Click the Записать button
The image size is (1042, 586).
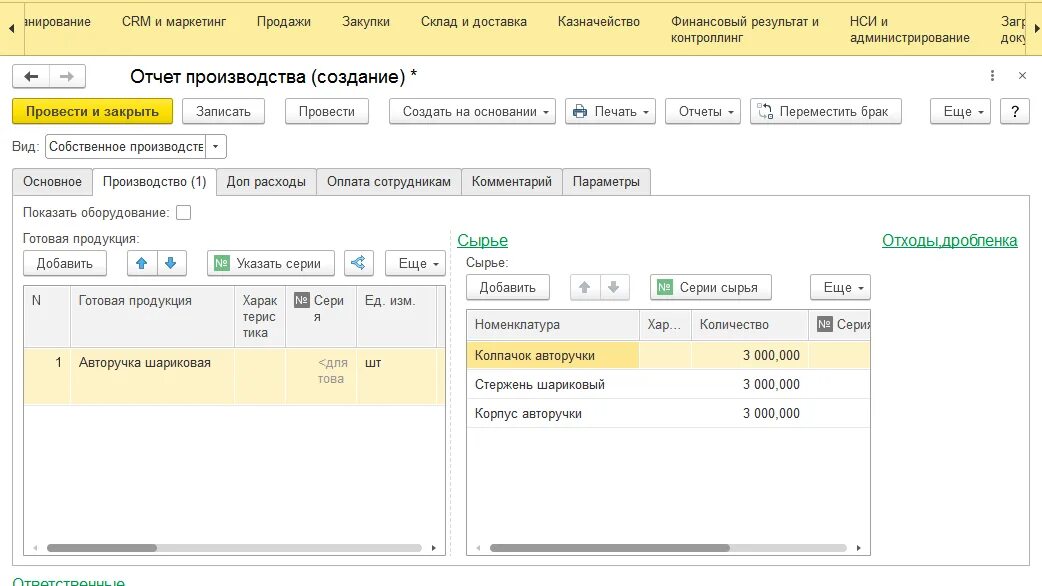(223, 112)
